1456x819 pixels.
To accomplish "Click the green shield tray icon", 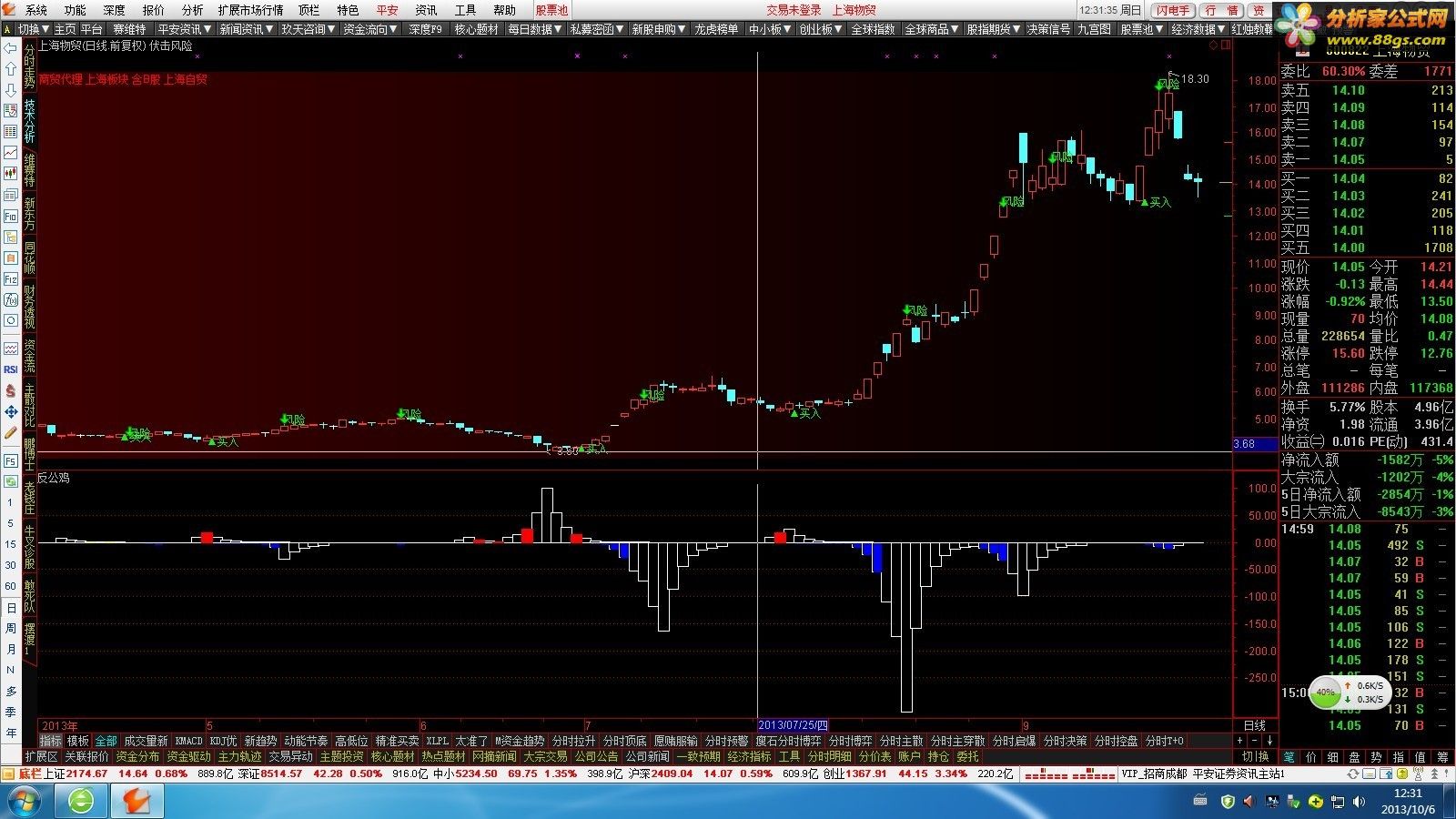I will (x=1228, y=802).
